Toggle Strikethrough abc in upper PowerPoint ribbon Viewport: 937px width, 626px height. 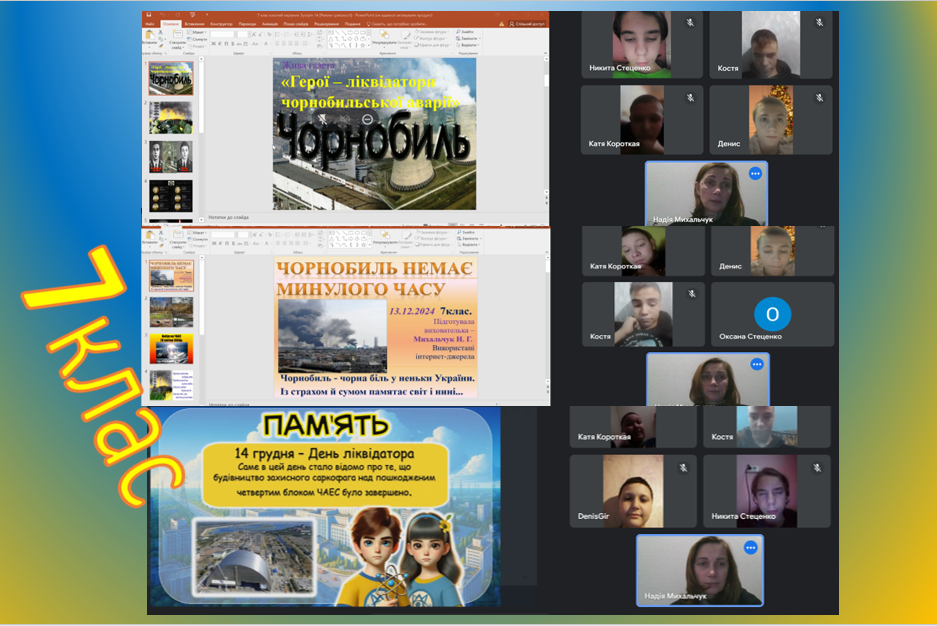click(x=238, y=44)
